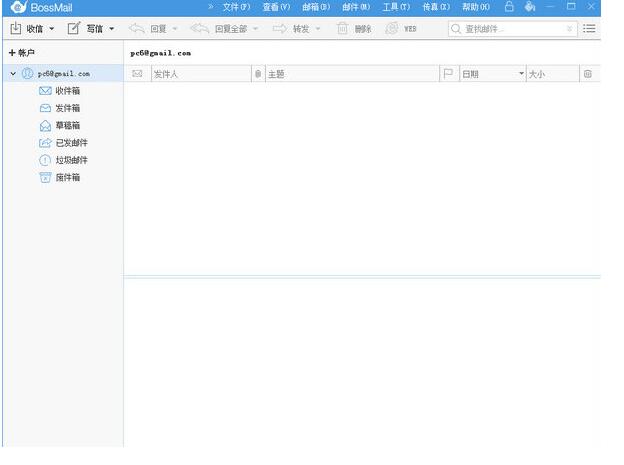624x465 pixels.
Task: Sort by the flag column header
Action: 448,74
